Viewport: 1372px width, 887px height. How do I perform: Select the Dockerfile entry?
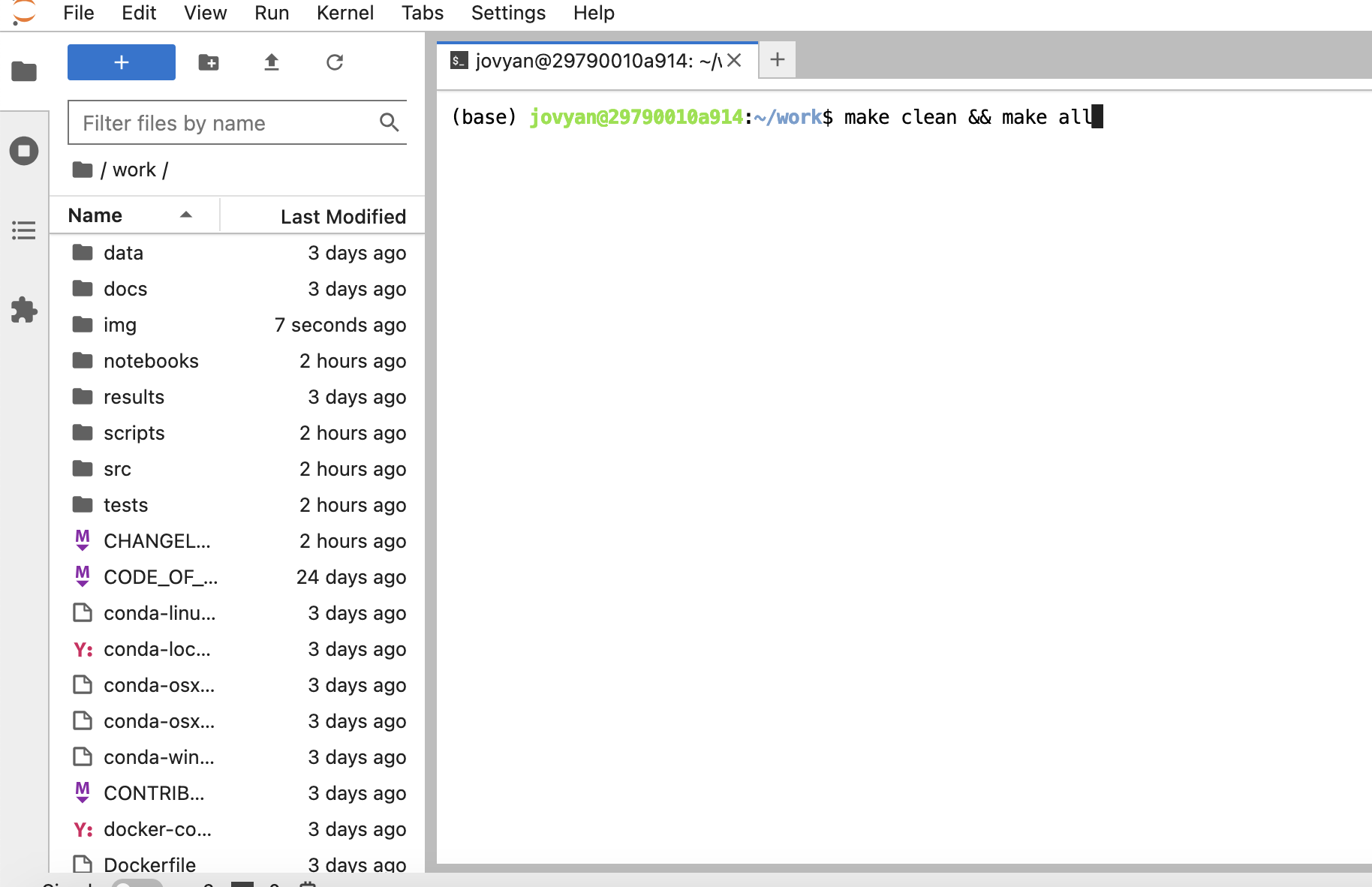237,864
